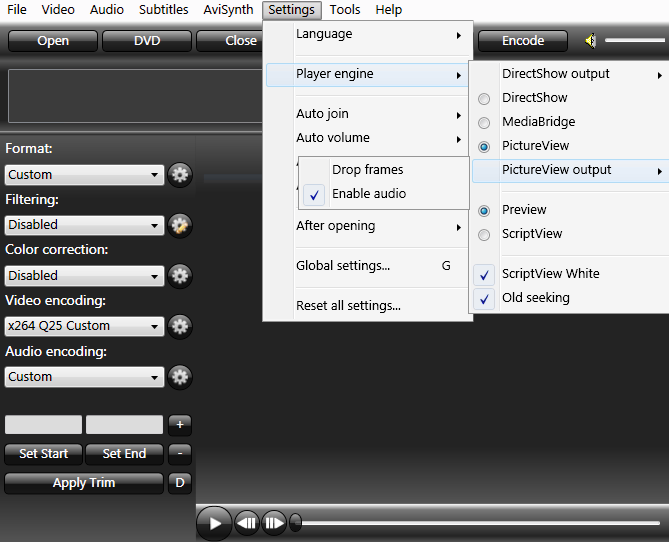Click the Filtering settings wand icon
The height and width of the screenshot is (542, 669).
click(x=180, y=225)
